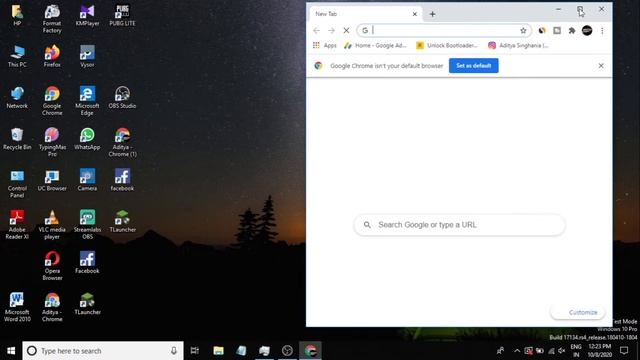Open the Unlock Bootloader bookmark
This screenshot has width=640, height=360.
click(x=447, y=45)
